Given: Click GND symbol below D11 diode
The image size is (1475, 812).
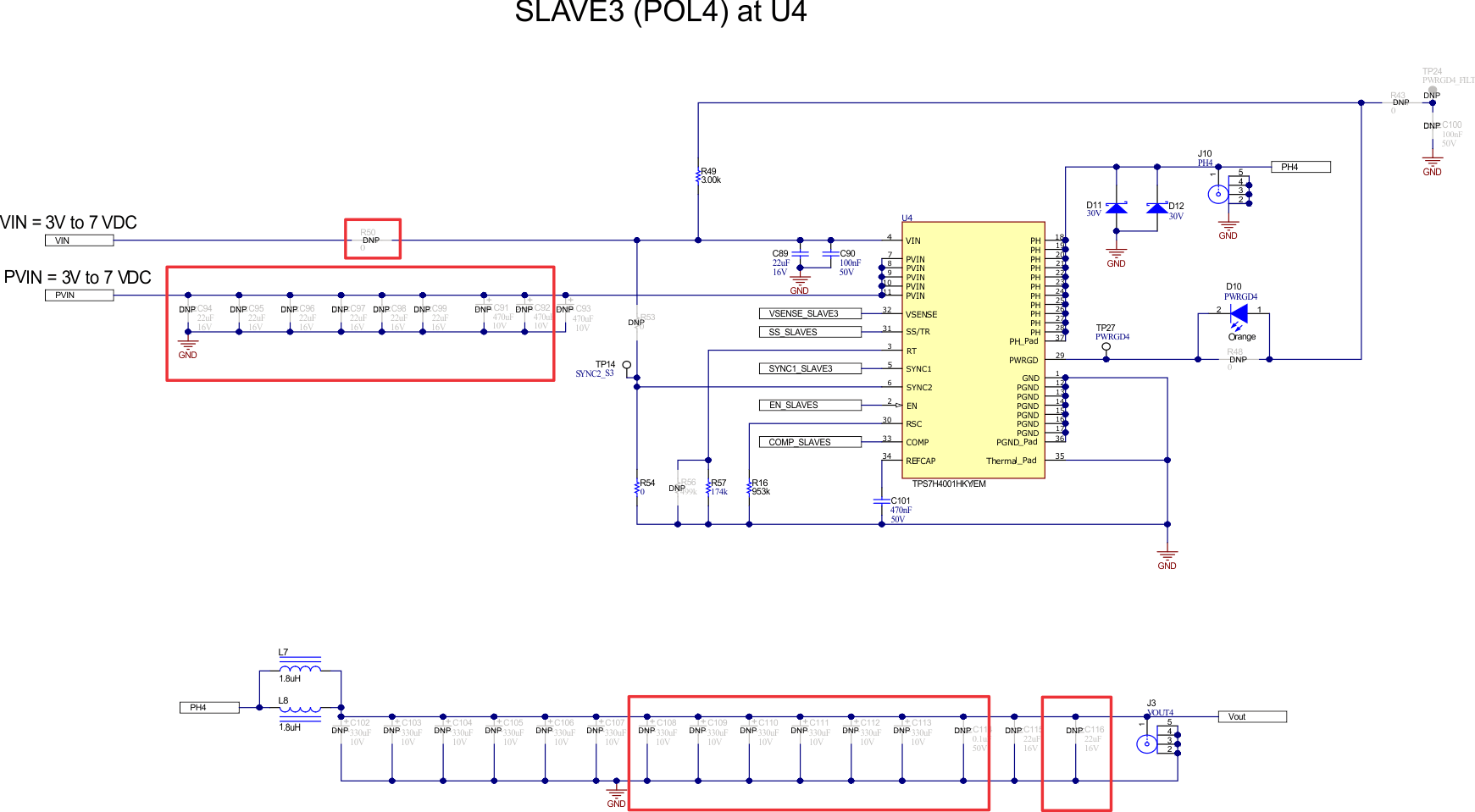Looking at the screenshot, I should tap(1117, 256).
